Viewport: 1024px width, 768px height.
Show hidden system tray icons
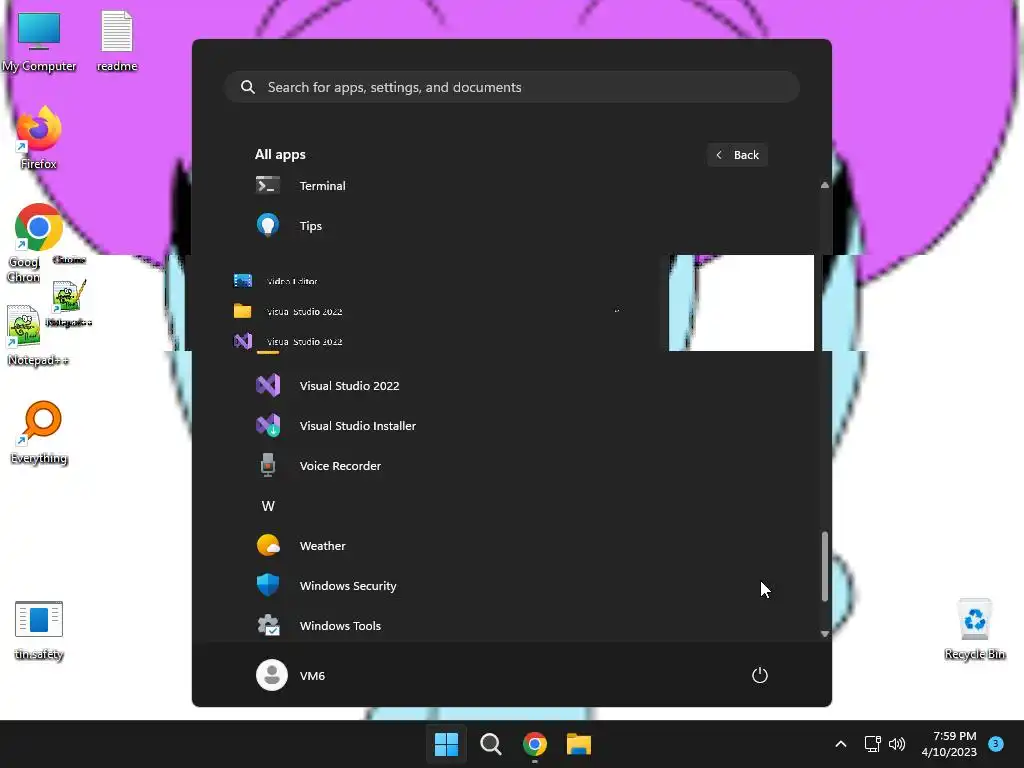pos(840,744)
